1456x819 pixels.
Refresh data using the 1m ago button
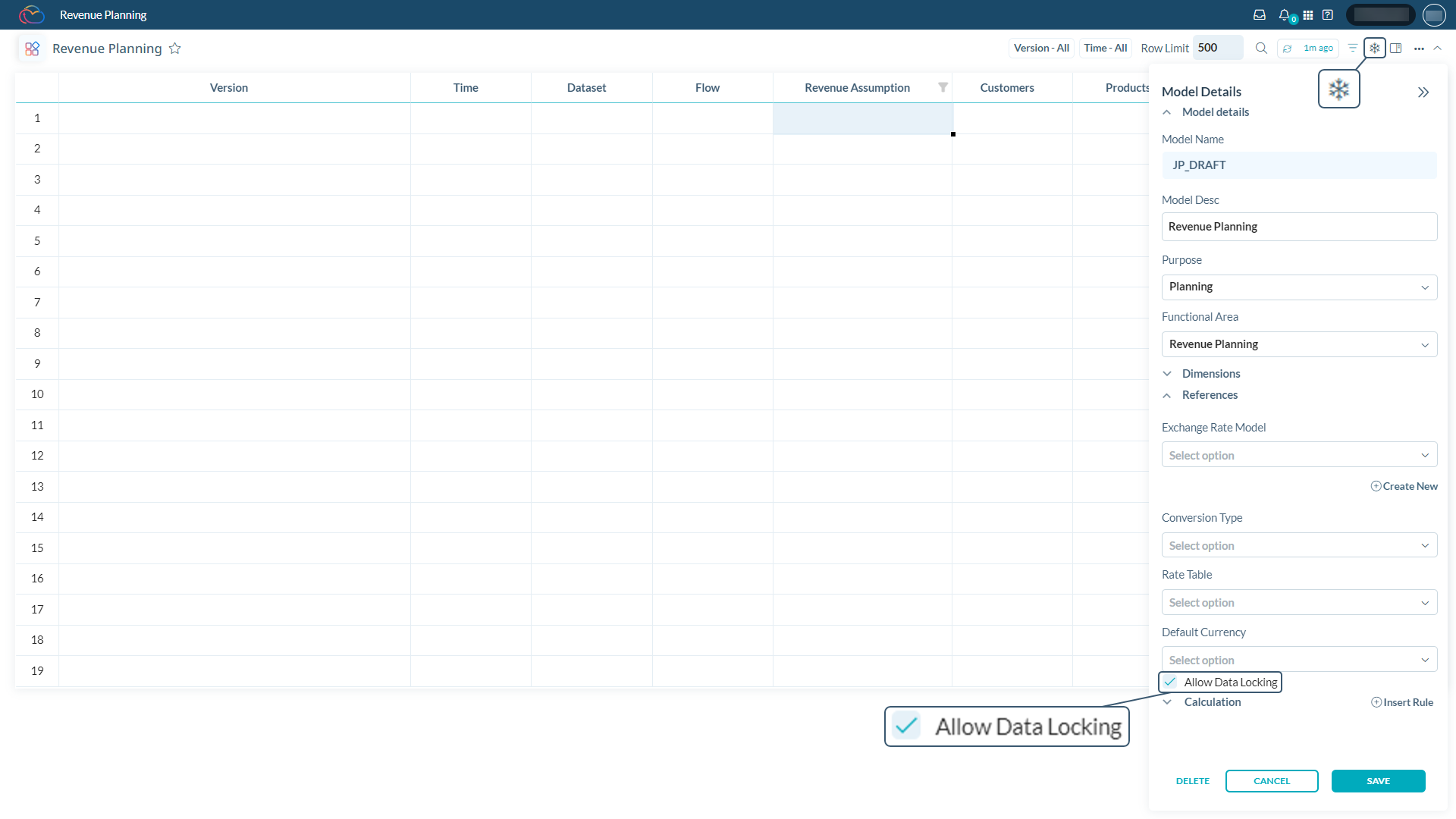(x=1307, y=48)
